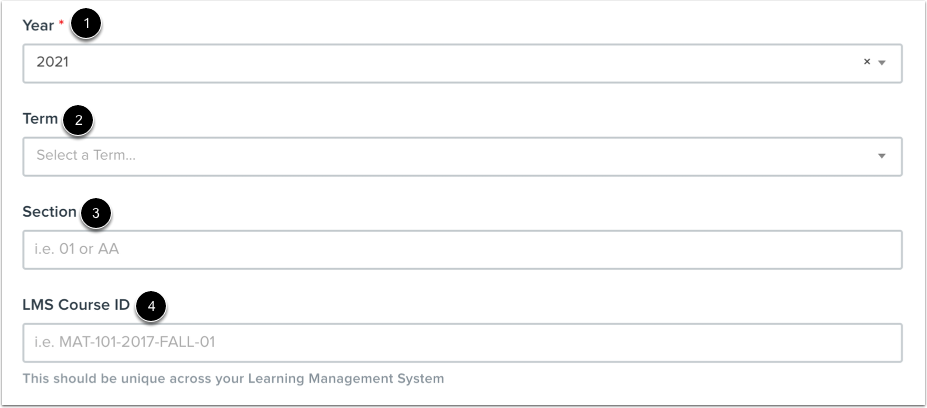Click badge 4 next to LMS Course ID
Image resolution: width=927 pixels, height=408 pixels.
(x=150, y=306)
